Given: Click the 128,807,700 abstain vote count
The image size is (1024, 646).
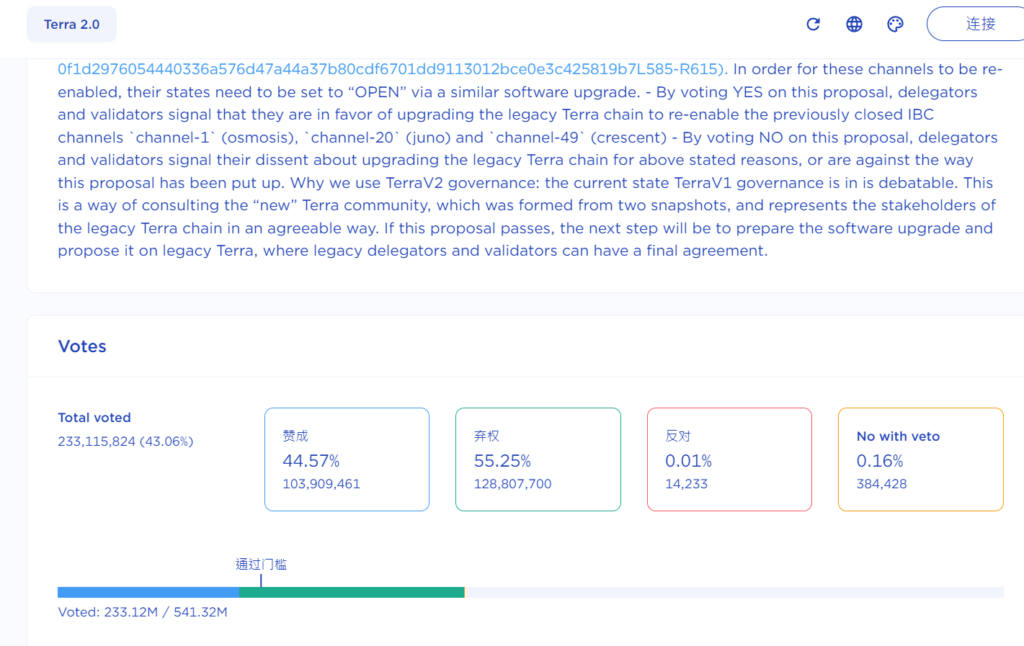Looking at the screenshot, I should (x=512, y=484).
